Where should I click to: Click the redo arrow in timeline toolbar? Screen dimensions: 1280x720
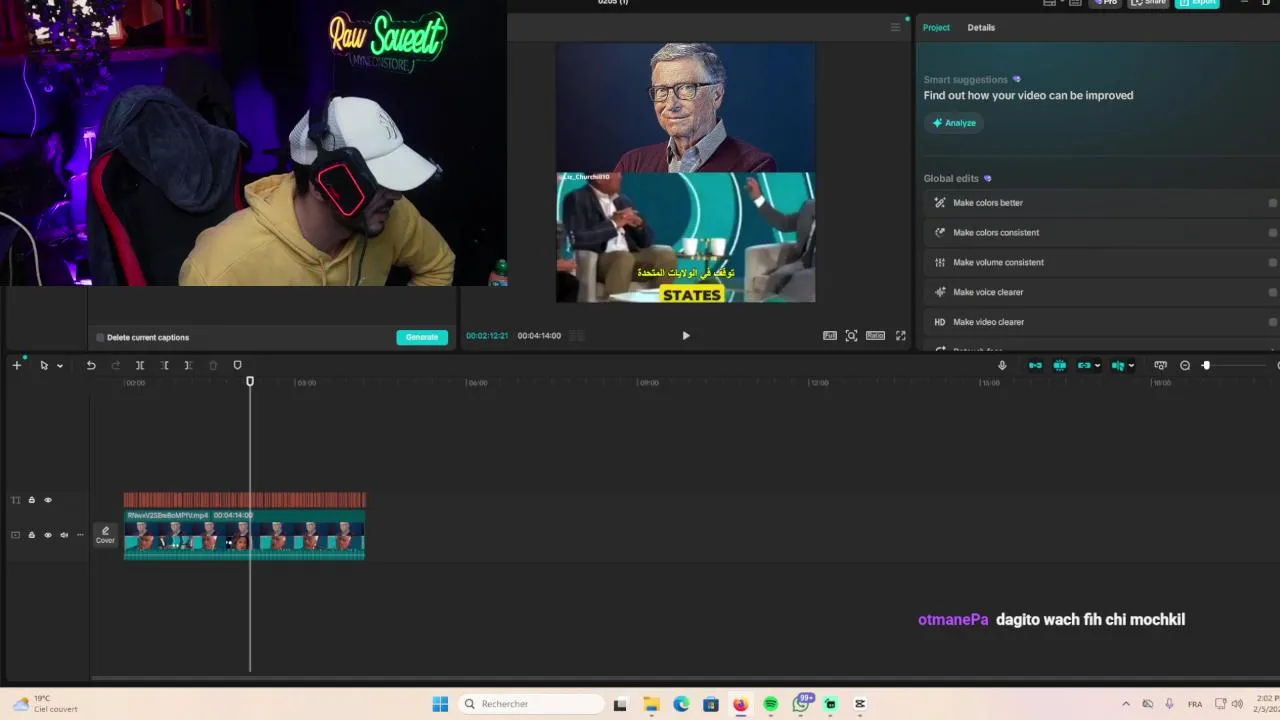[x=115, y=366]
